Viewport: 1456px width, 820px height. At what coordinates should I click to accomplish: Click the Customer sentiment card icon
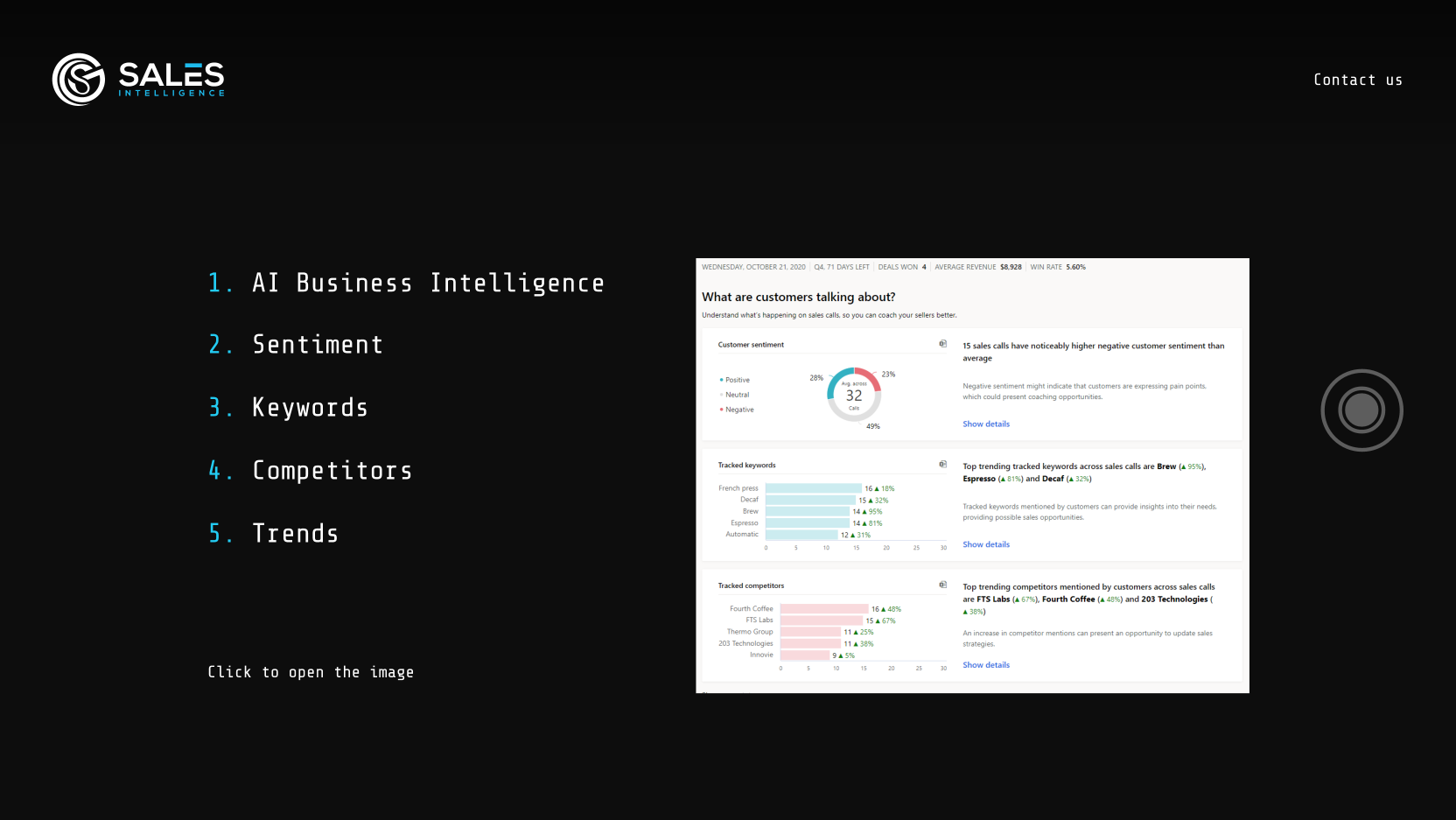tap(942, 344)
